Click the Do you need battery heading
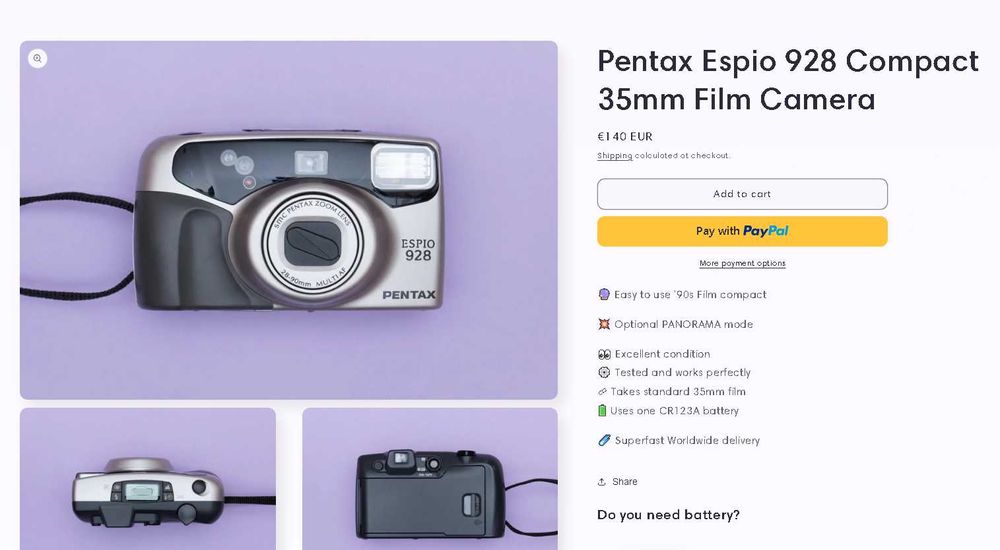 pyautogui.click(x=668, y=515)
